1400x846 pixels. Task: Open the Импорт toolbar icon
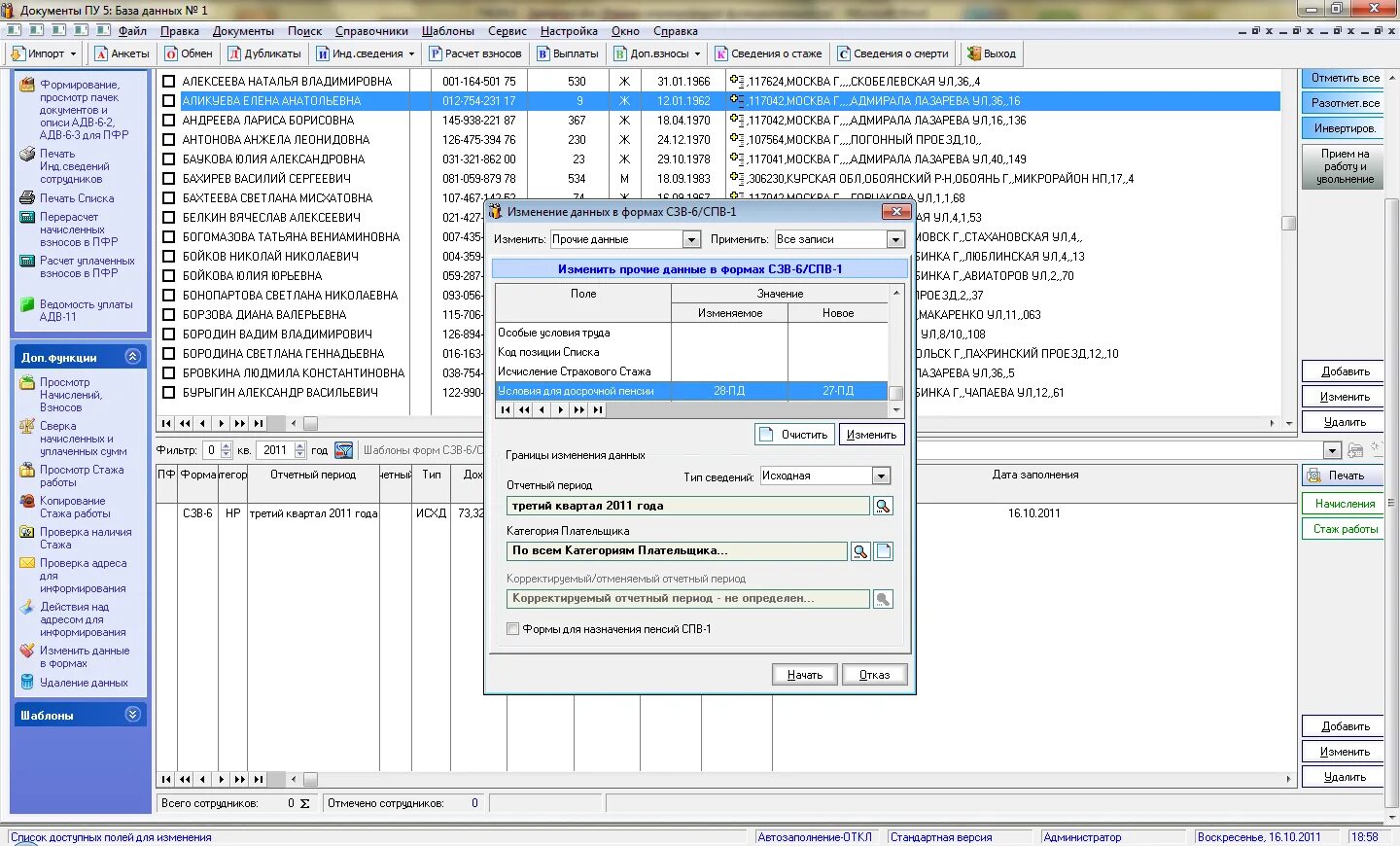(18, 53)
